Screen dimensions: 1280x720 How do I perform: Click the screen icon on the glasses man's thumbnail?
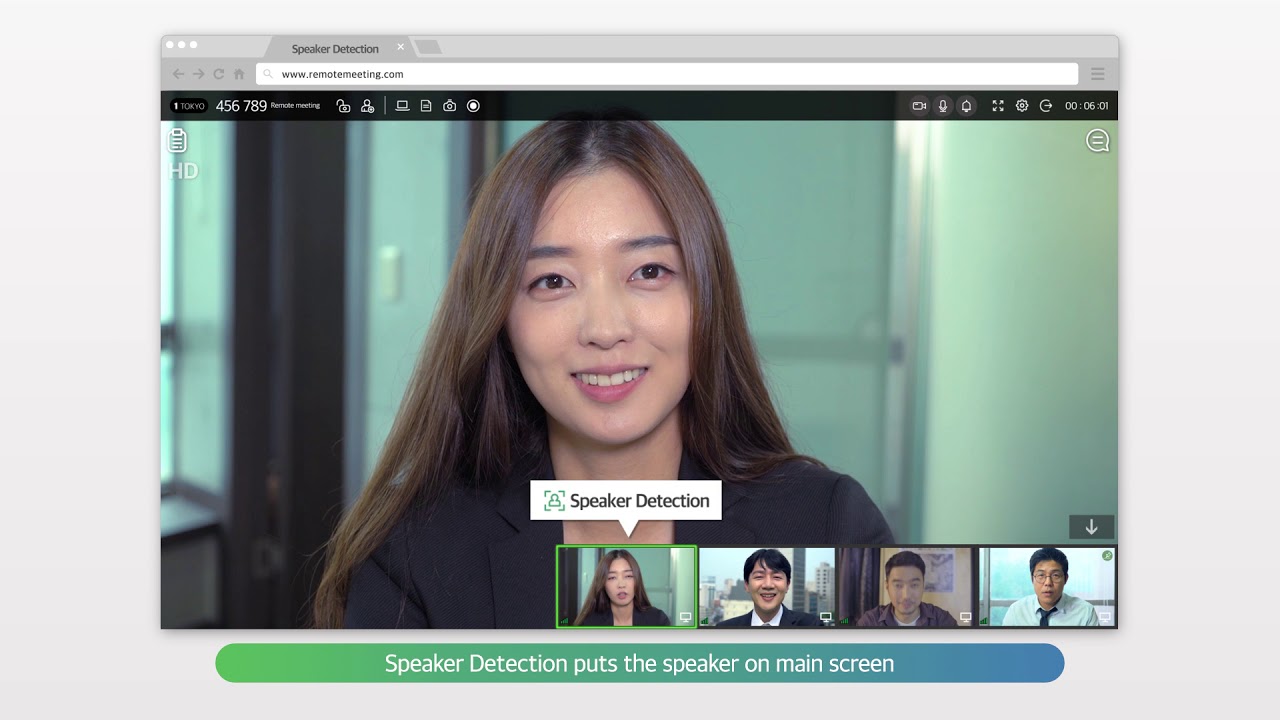coord(1105,617)
